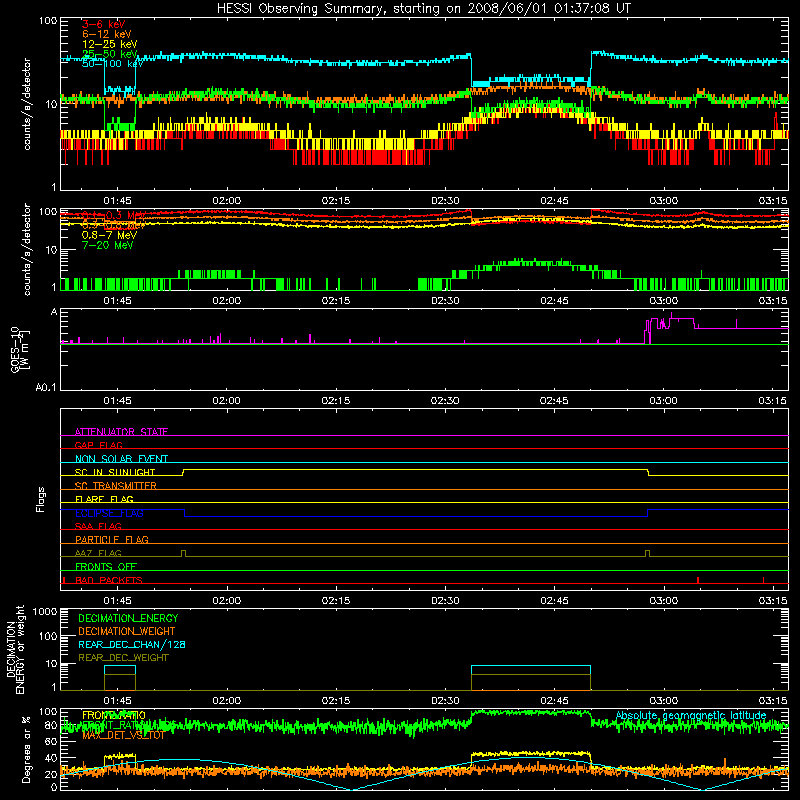Click the HESSI Observing Summary title text

coord(423,8)
